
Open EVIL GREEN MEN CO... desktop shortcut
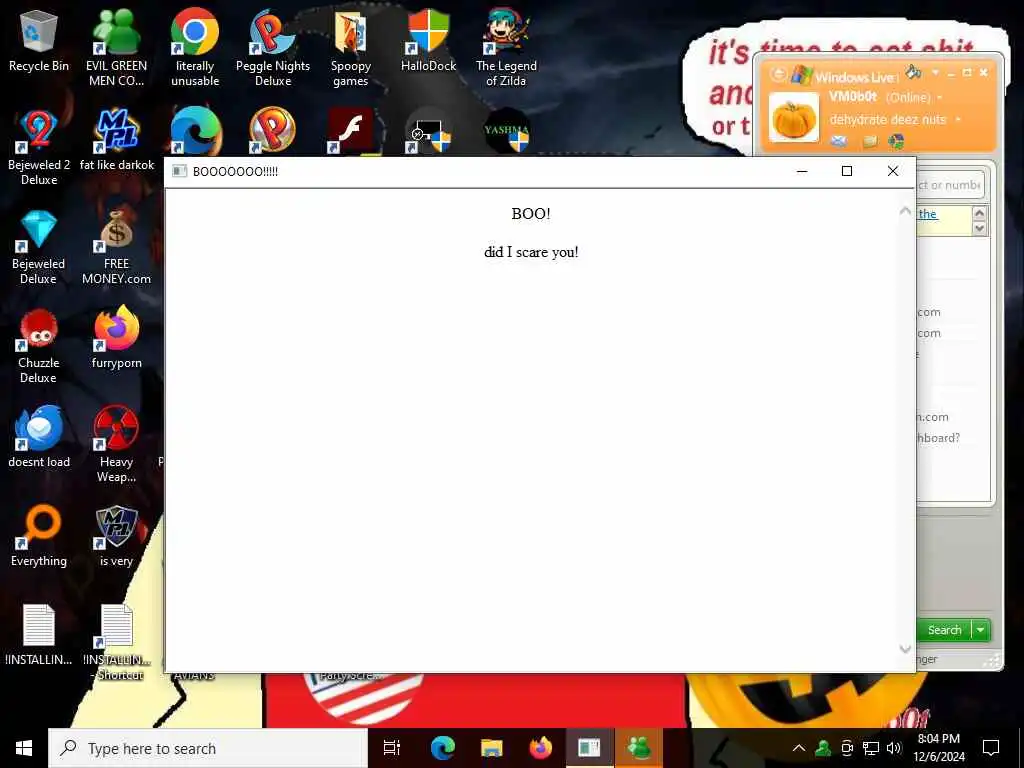click(x=116, y=48)
